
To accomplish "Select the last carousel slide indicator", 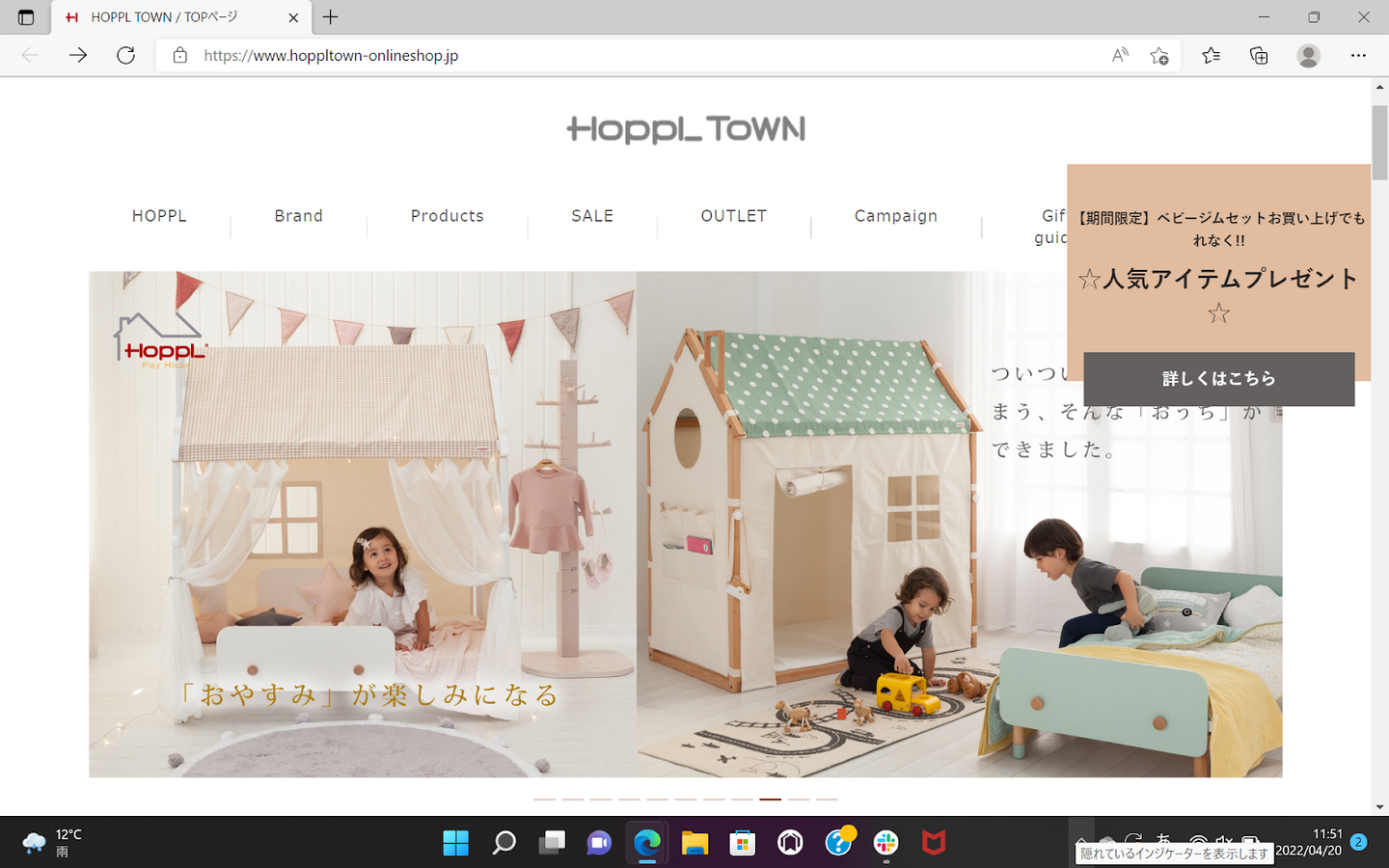I will pyautogui.click(x=827, y=800).
